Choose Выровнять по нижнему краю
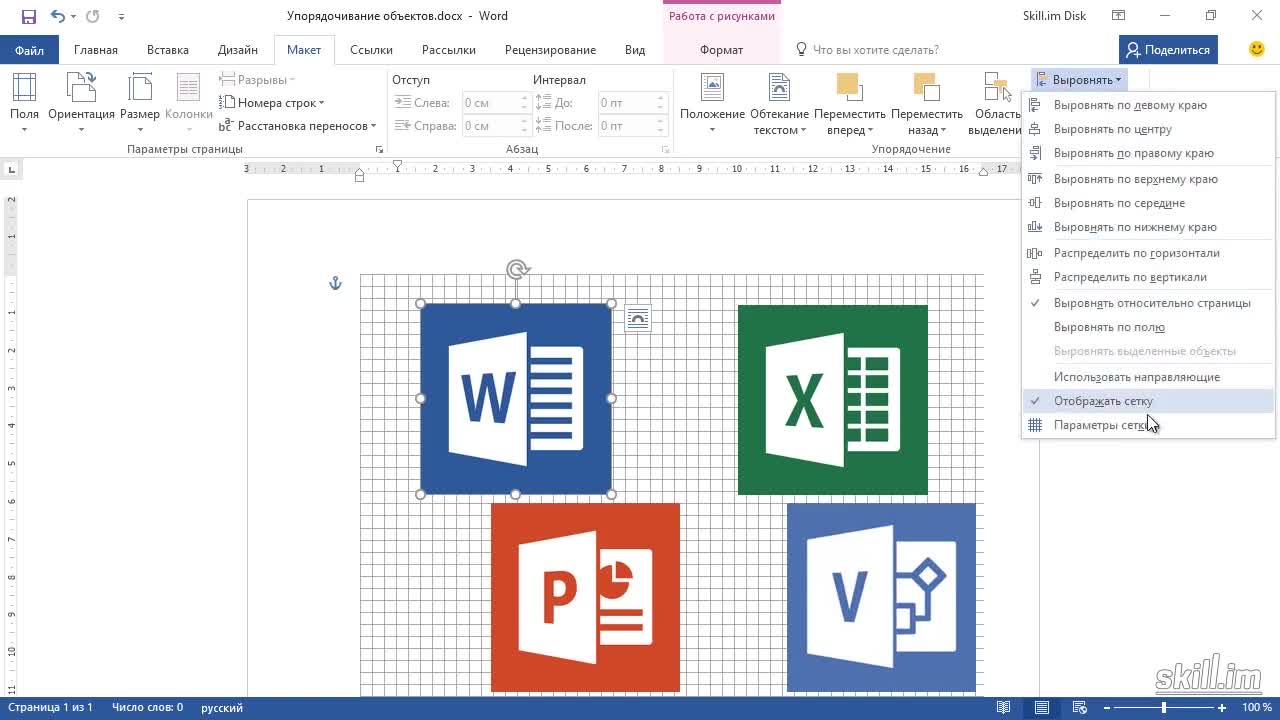The width and height of the screenshot is (1280, 720). point(1150,227)
